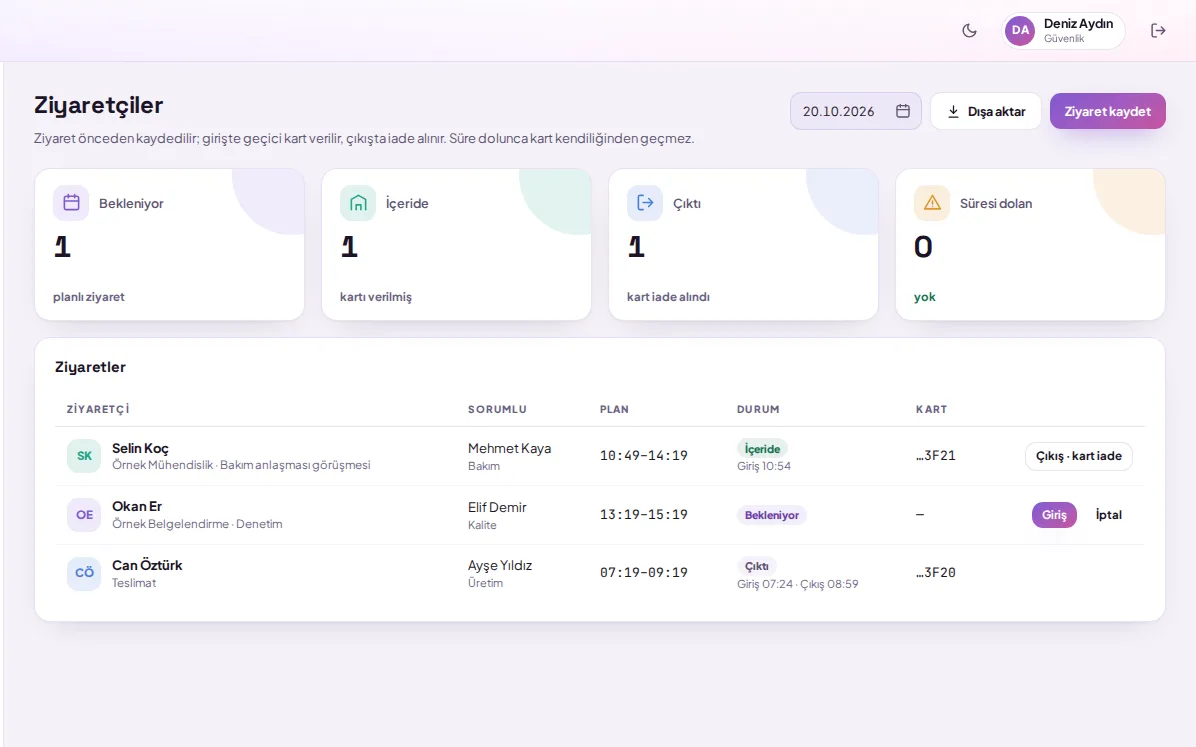Click Giriş button for Okan Er
This screenshot has height=747, width=1196.
pyautogui.click(x=1054, y=515)
